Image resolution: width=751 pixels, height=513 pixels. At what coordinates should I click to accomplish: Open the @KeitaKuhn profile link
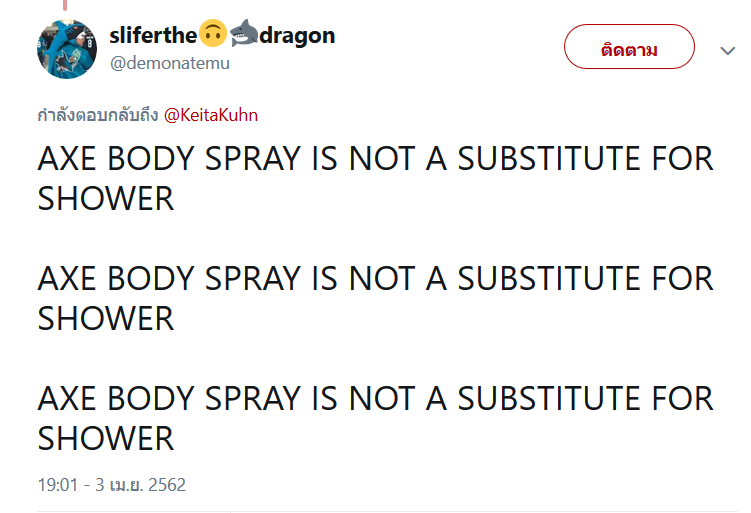(211, 115)
